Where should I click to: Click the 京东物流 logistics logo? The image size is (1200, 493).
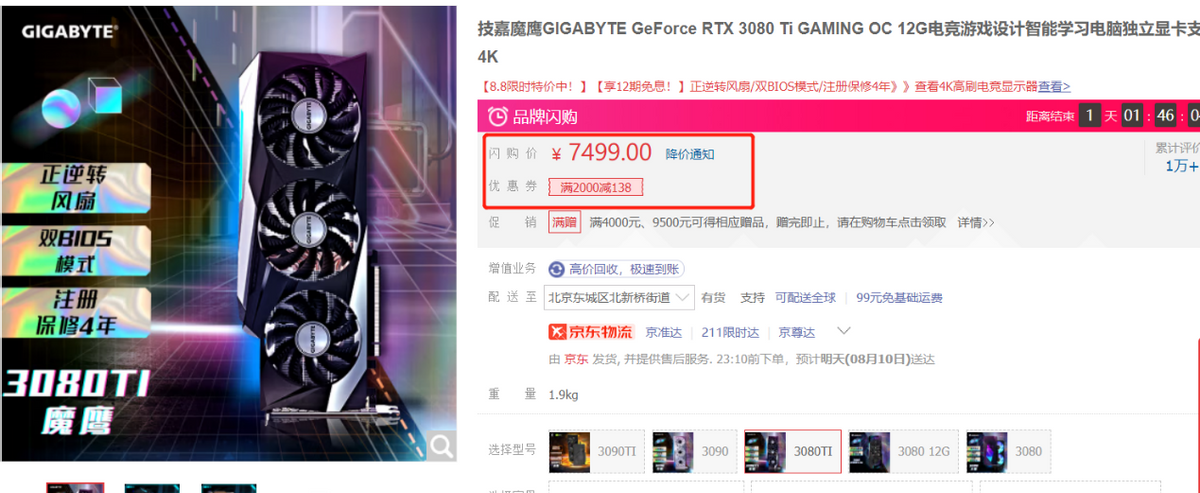coord(591,332)
